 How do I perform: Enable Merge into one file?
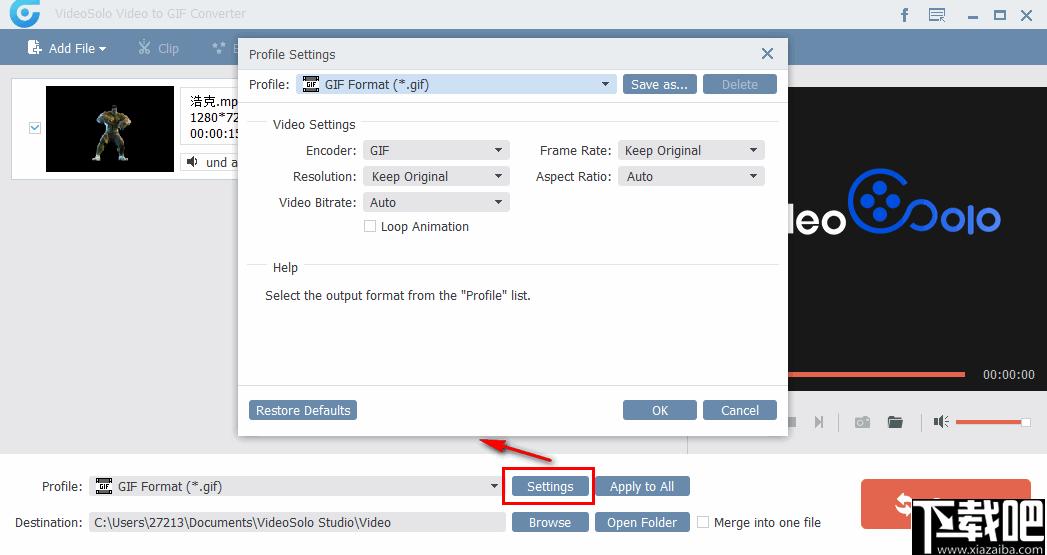pos(702,522)
